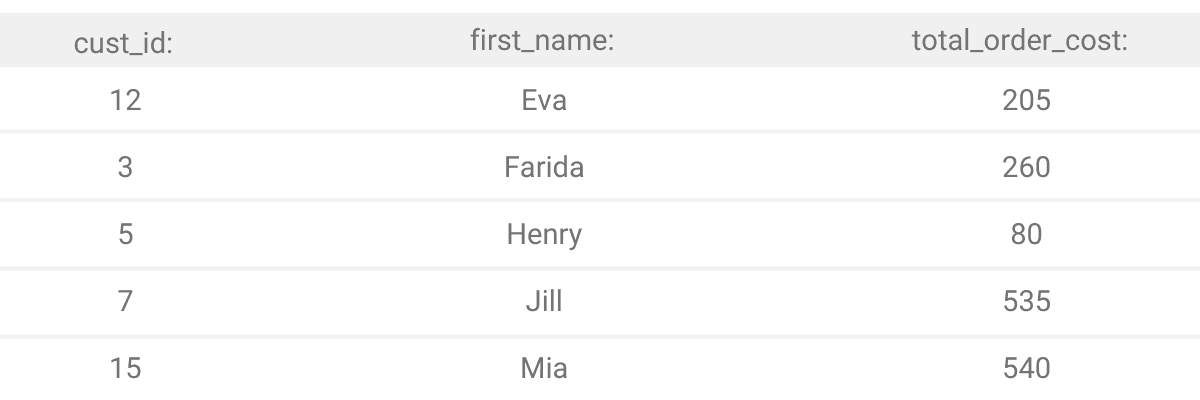Viewport: 1200px width, 400px height.
Task: Click the order cost value 80
Action: pos(1026,234)
